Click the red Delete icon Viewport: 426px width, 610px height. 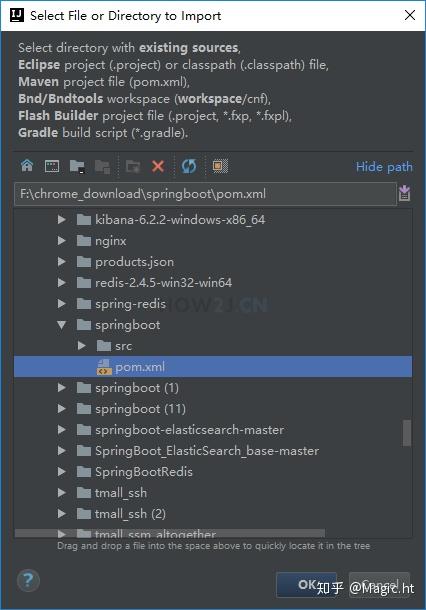tap(158, 167)
